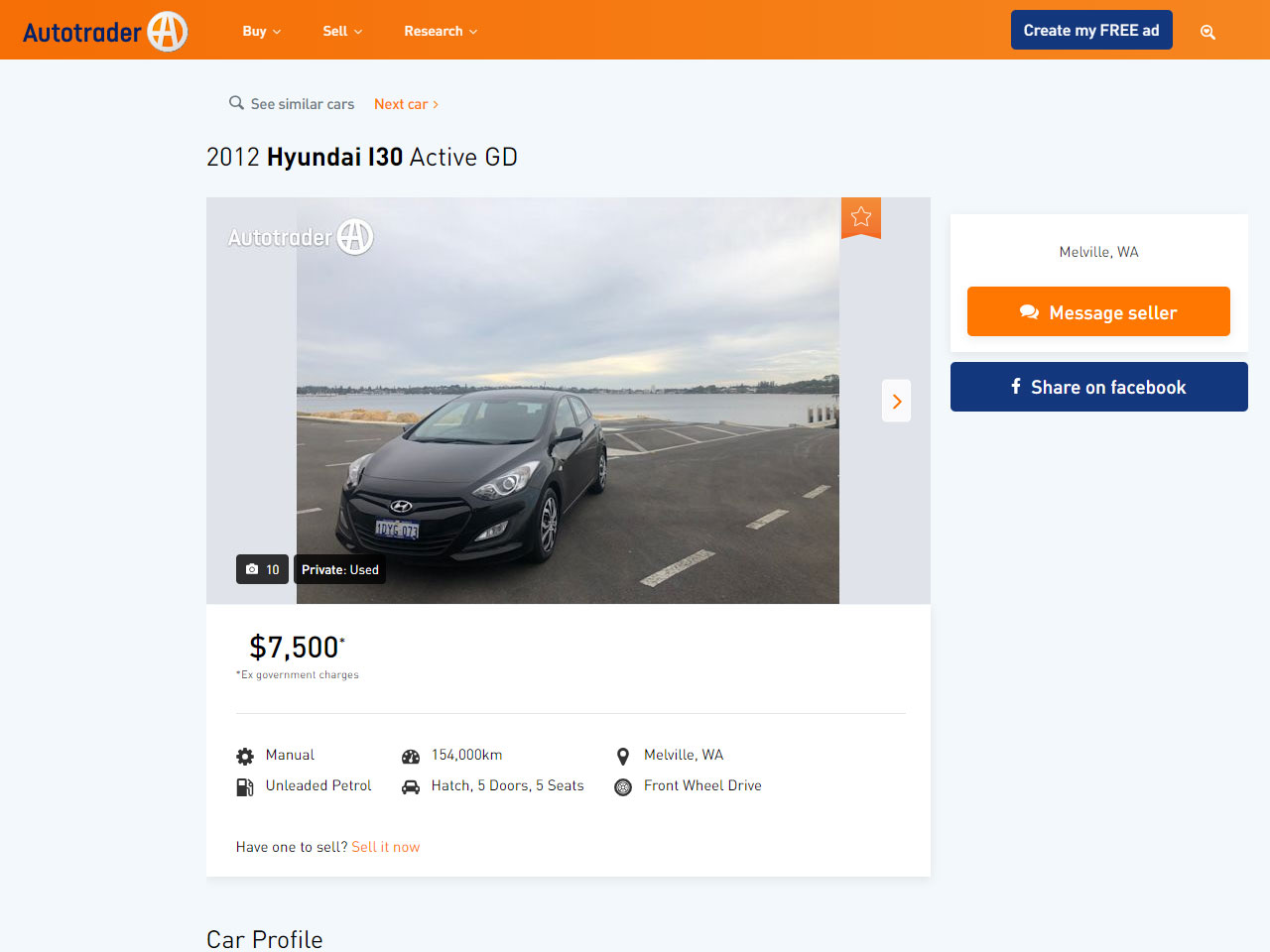Open the Autotrader home logo

tap(105, 32)
